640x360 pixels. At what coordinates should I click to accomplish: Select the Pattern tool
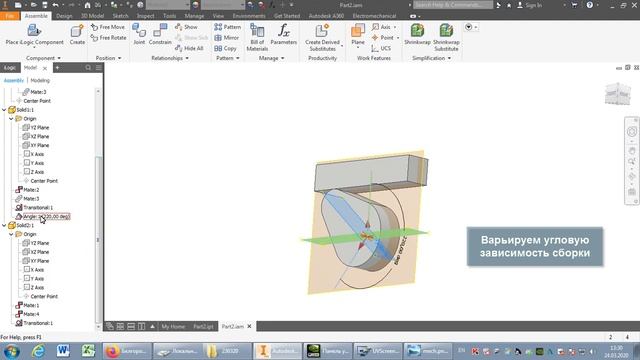[227, 27]
